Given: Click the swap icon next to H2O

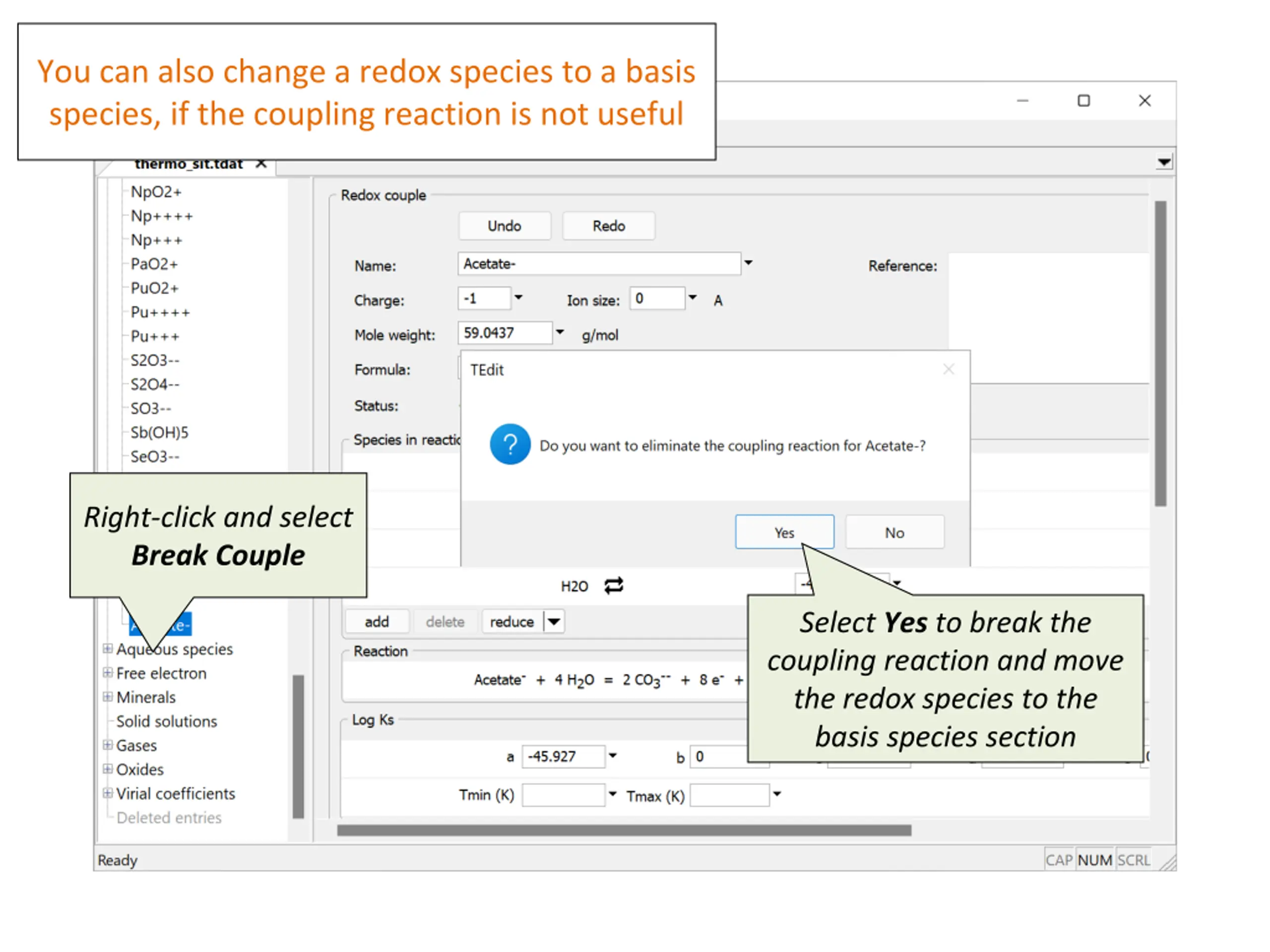Looking at the screenshot, I should point(613,585).
